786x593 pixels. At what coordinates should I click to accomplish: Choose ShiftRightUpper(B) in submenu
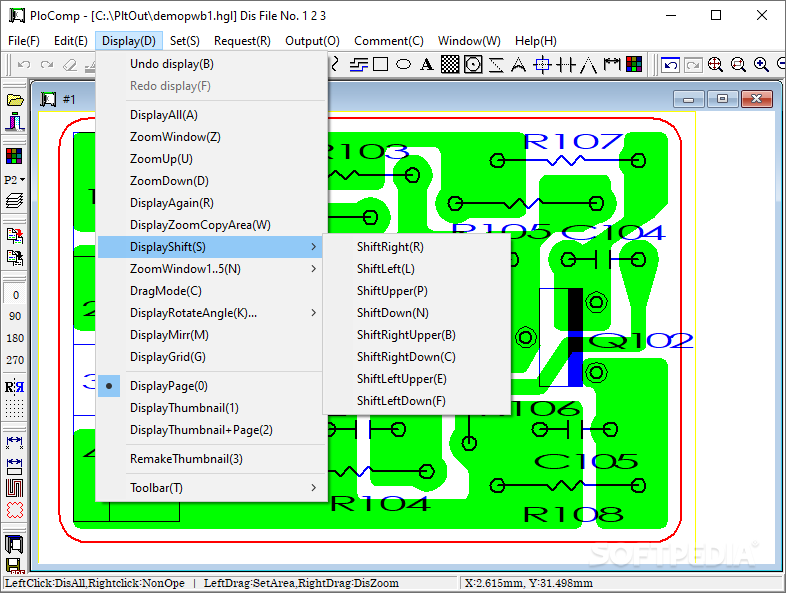point(417,335)
